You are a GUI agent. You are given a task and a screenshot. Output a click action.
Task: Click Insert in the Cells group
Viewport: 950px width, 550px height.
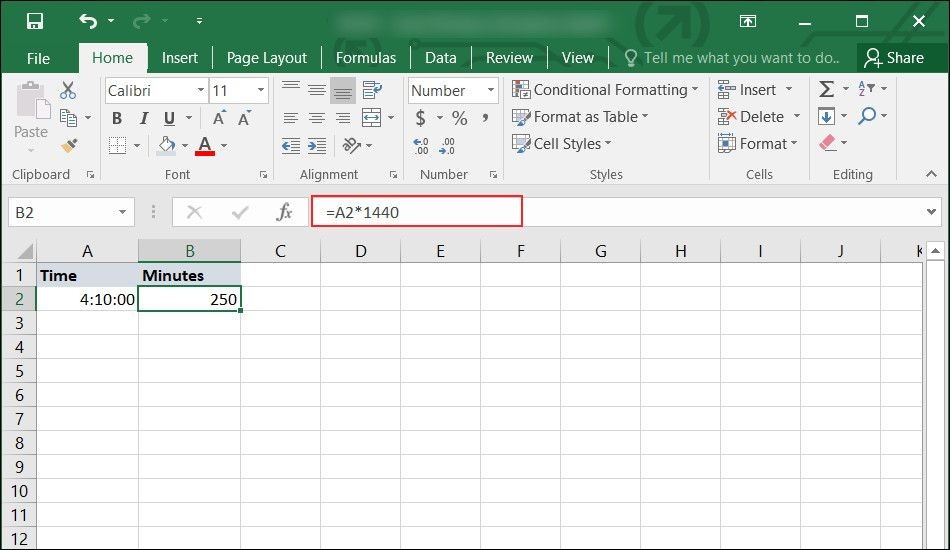tap(755, 90)
